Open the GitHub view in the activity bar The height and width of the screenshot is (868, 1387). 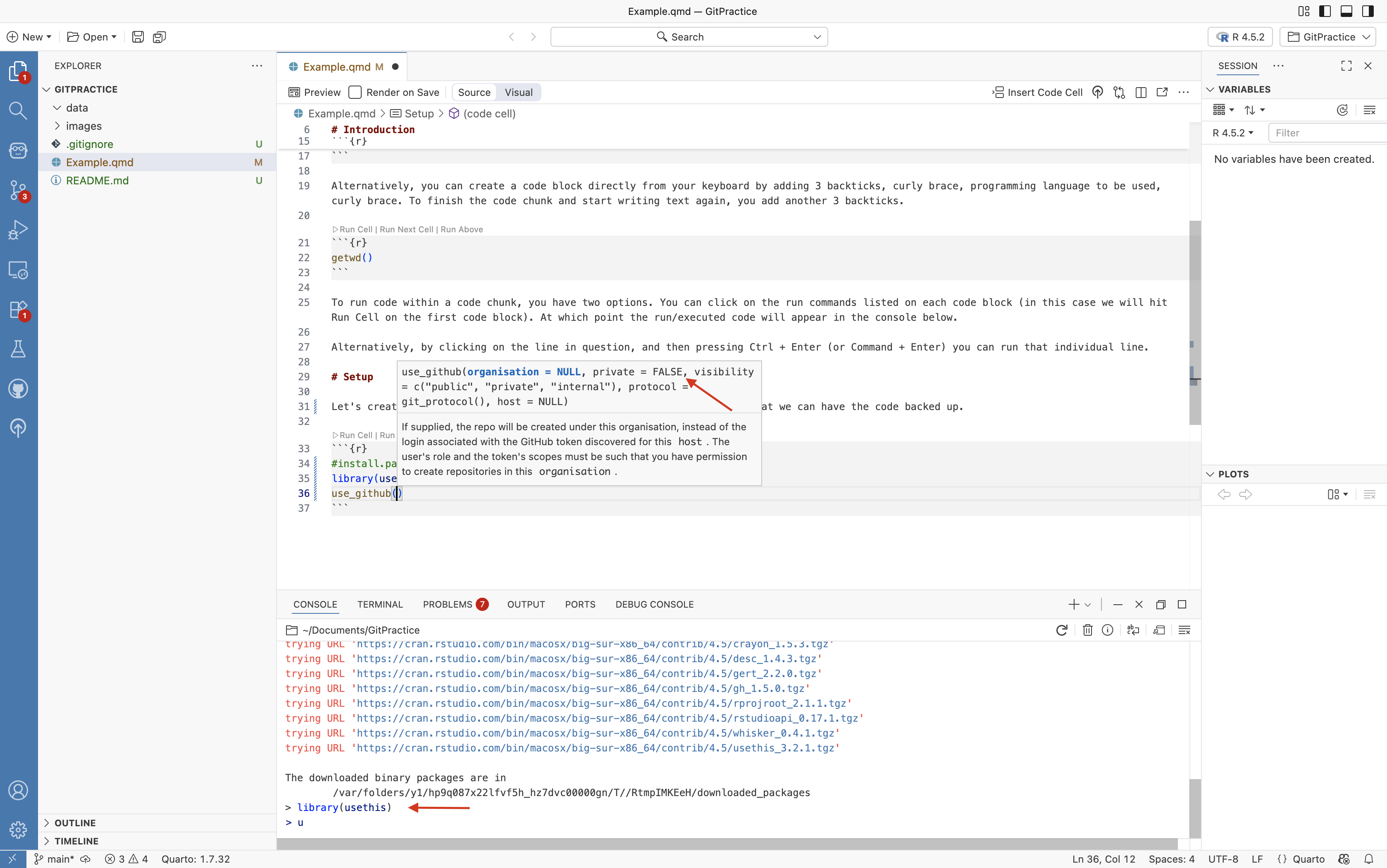18,389
